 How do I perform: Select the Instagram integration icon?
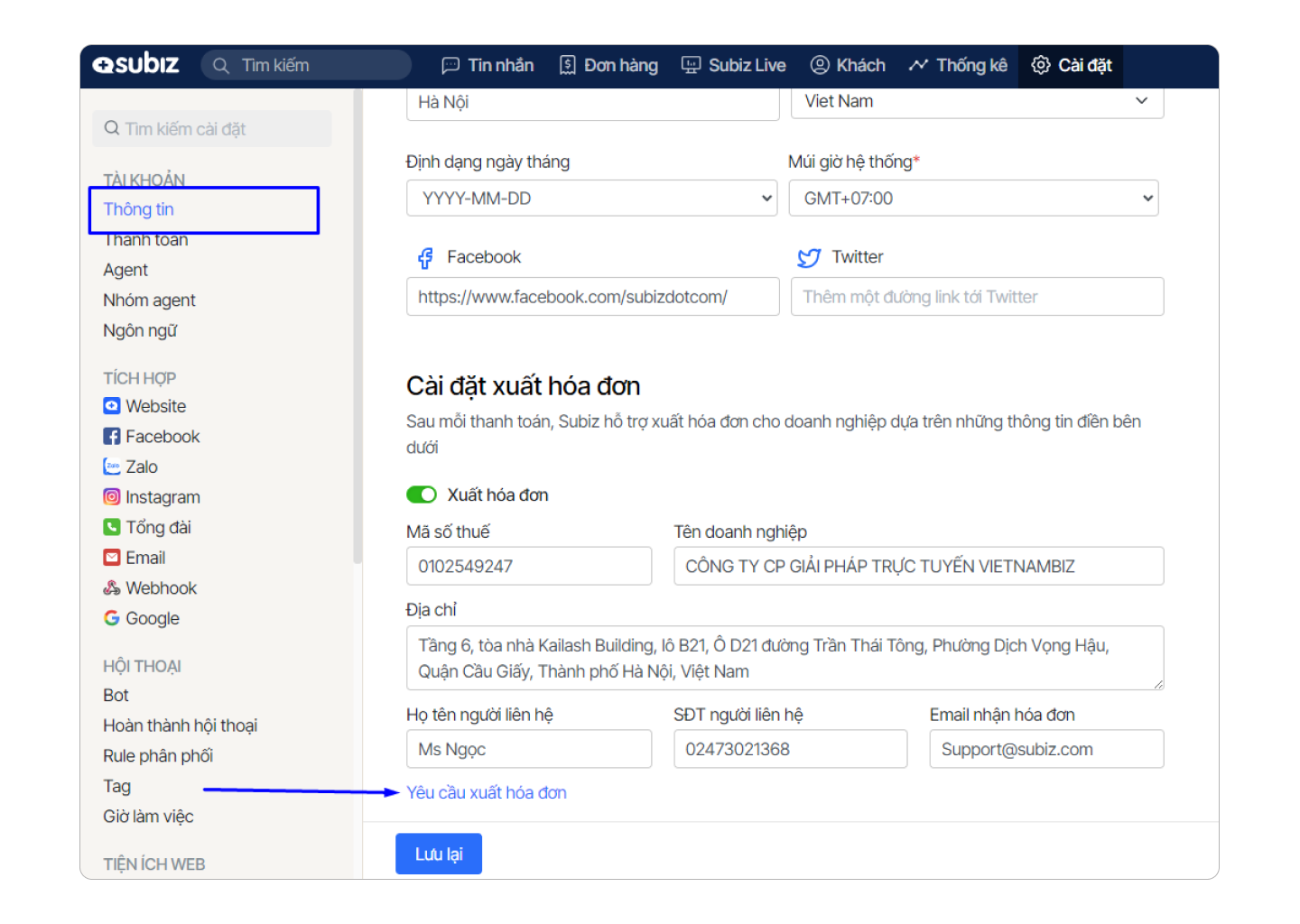point(111,497)
